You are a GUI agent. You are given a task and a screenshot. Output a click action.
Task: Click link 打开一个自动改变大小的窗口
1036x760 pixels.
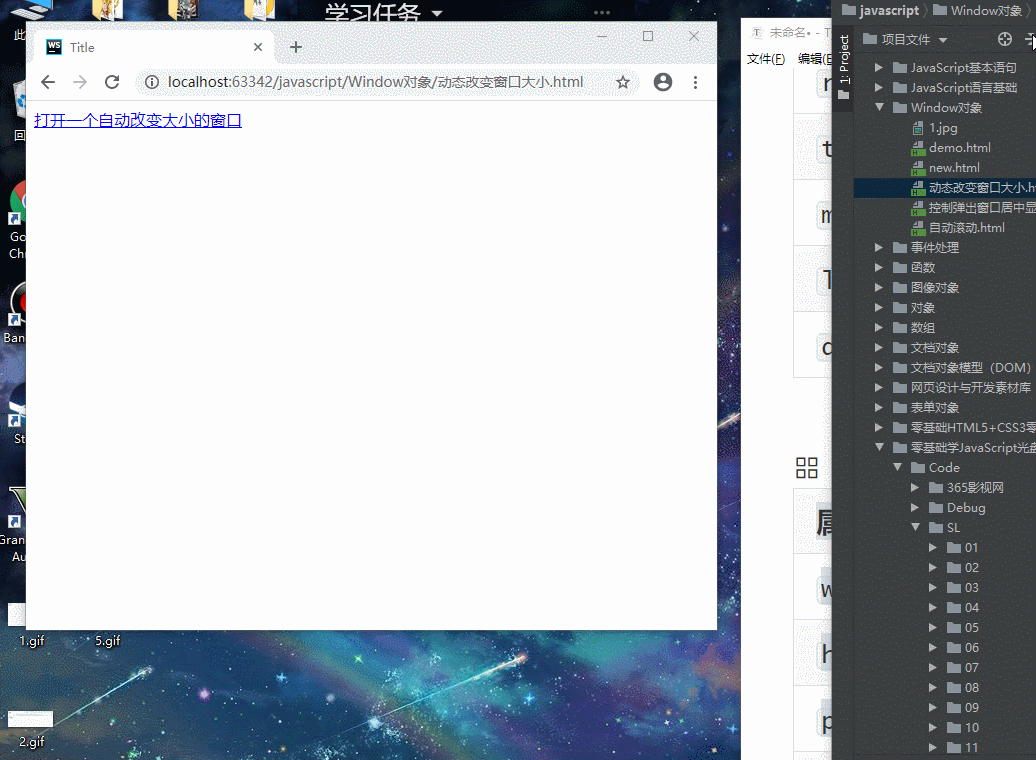tap(138, 120)
